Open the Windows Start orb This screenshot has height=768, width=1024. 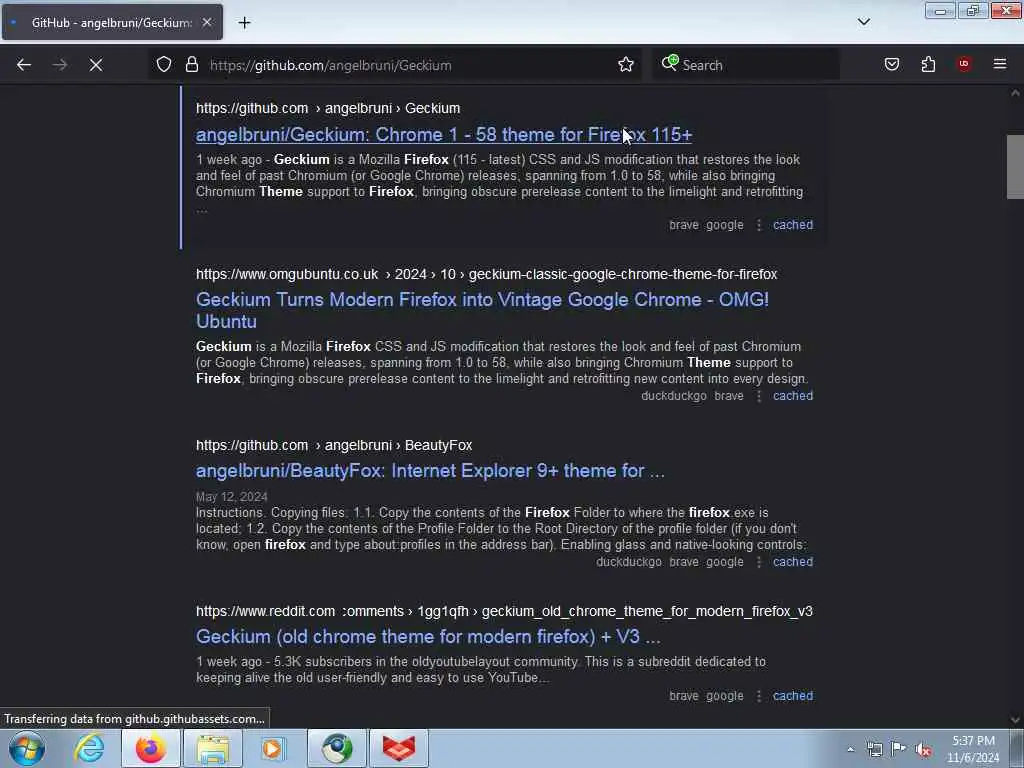[27, 748]
